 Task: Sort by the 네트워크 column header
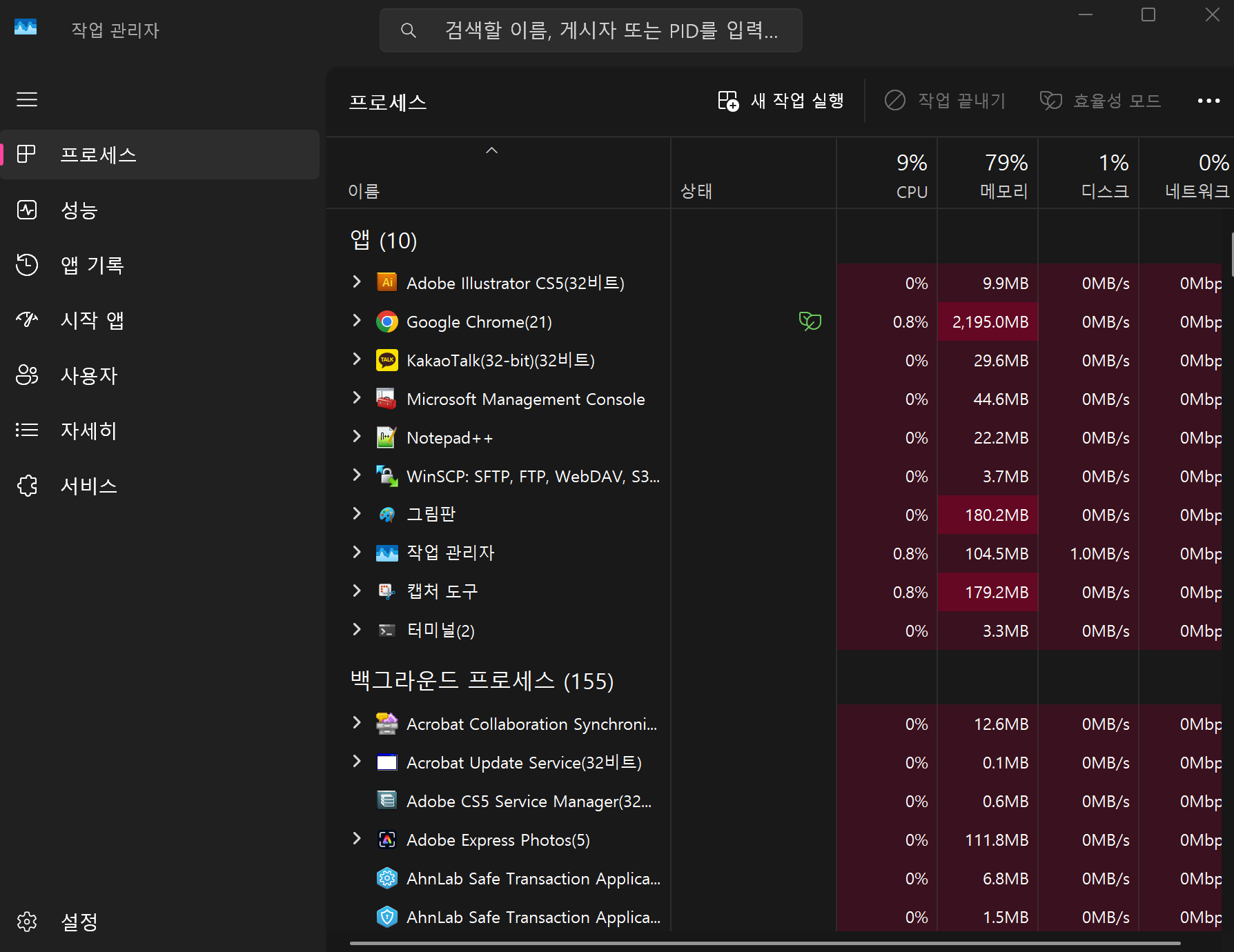click(1186, 174)
